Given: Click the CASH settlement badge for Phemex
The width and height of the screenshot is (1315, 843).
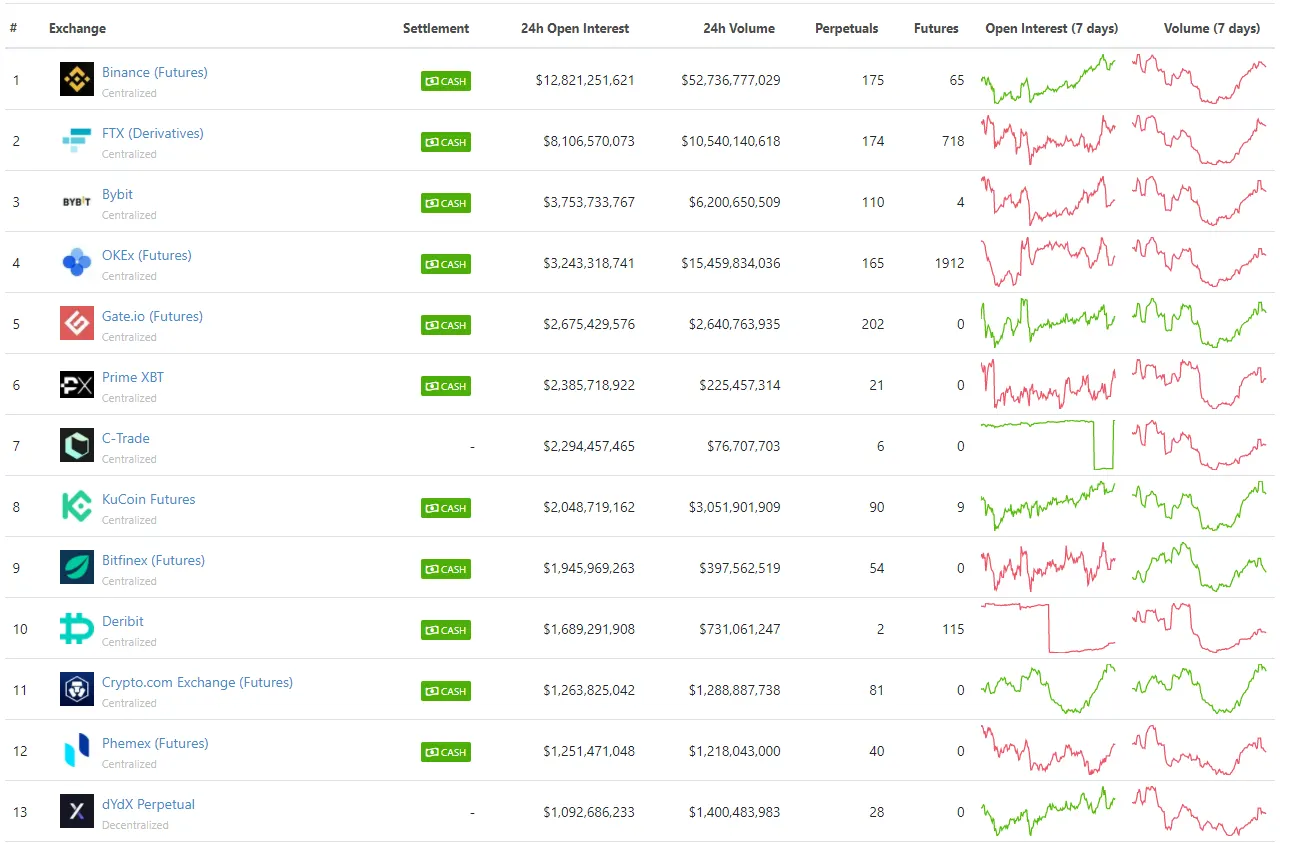Looking at the screenshot, I should (x=446, y=752).
